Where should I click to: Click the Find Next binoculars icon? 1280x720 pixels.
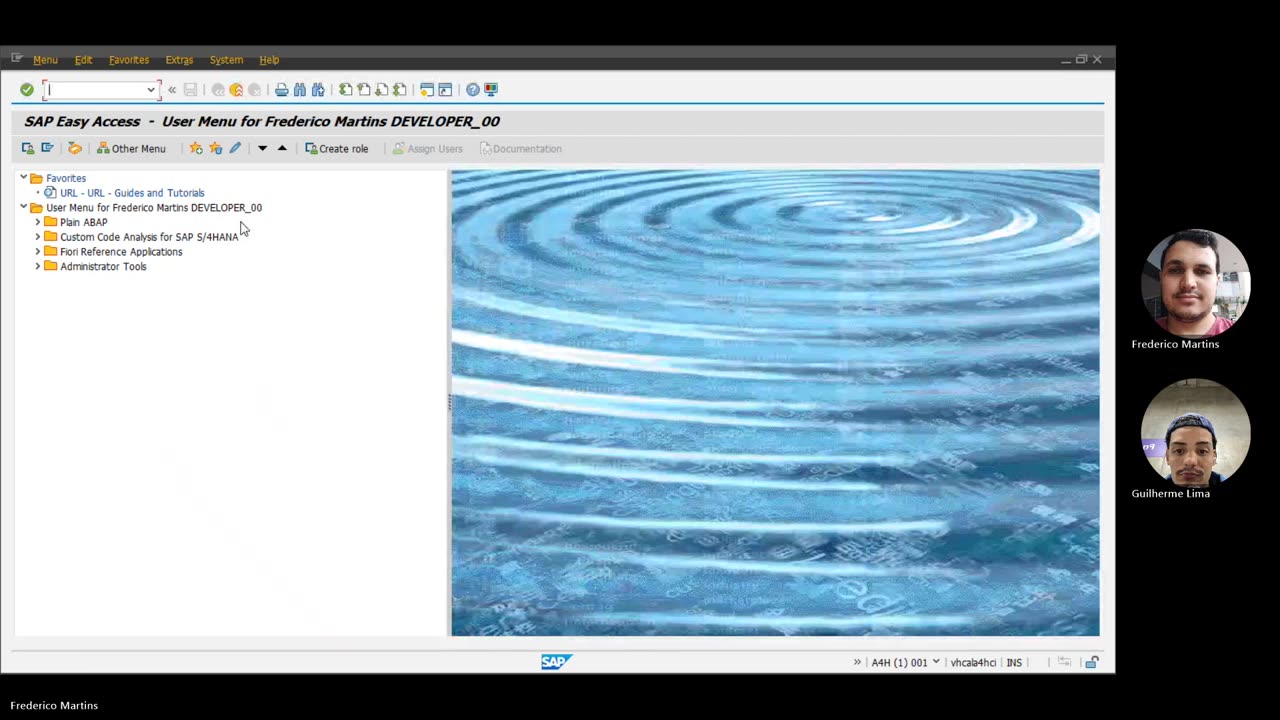(x=318, y=90)
